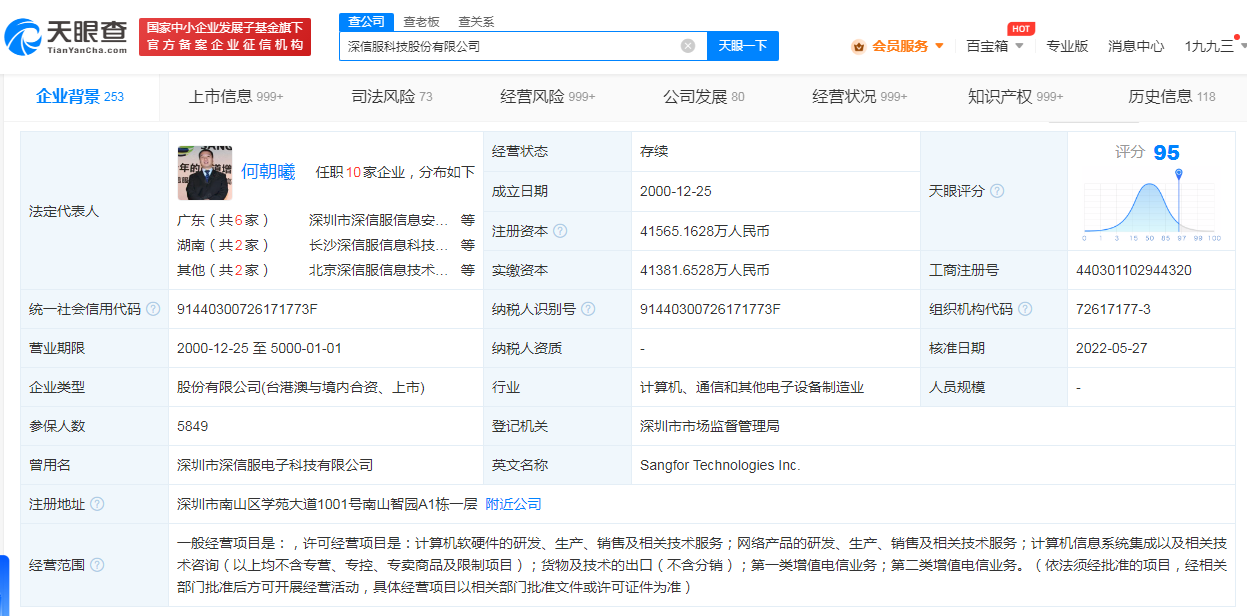Click approval date 2022-05-27
This screenshot has width=1247, height=616.
pos(1113,348)
